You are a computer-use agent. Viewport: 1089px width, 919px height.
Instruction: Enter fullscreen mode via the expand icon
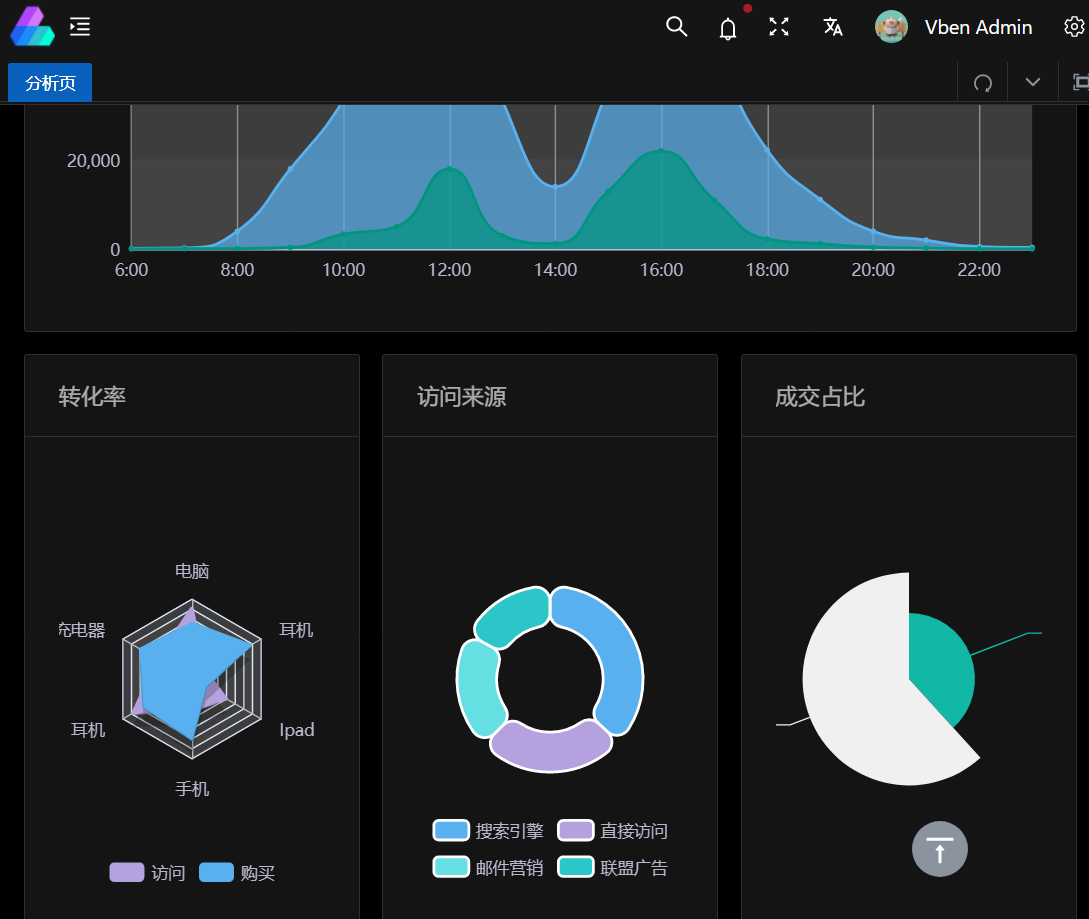click(x=778, y=27)
